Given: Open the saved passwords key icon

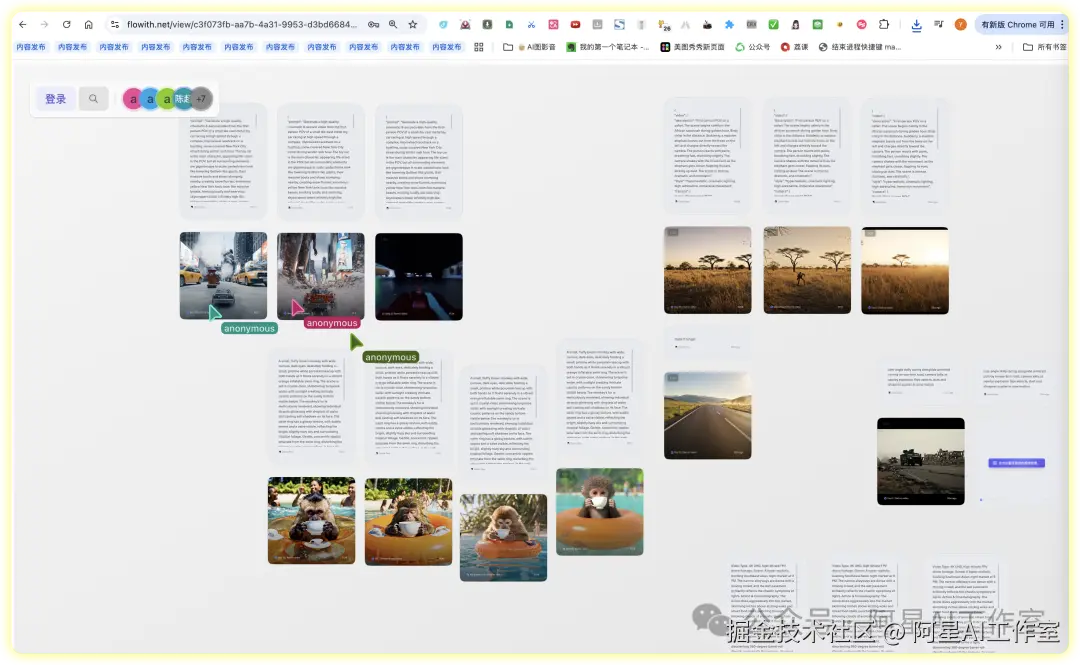Looking at the screenshot, I should pos(373,24).
